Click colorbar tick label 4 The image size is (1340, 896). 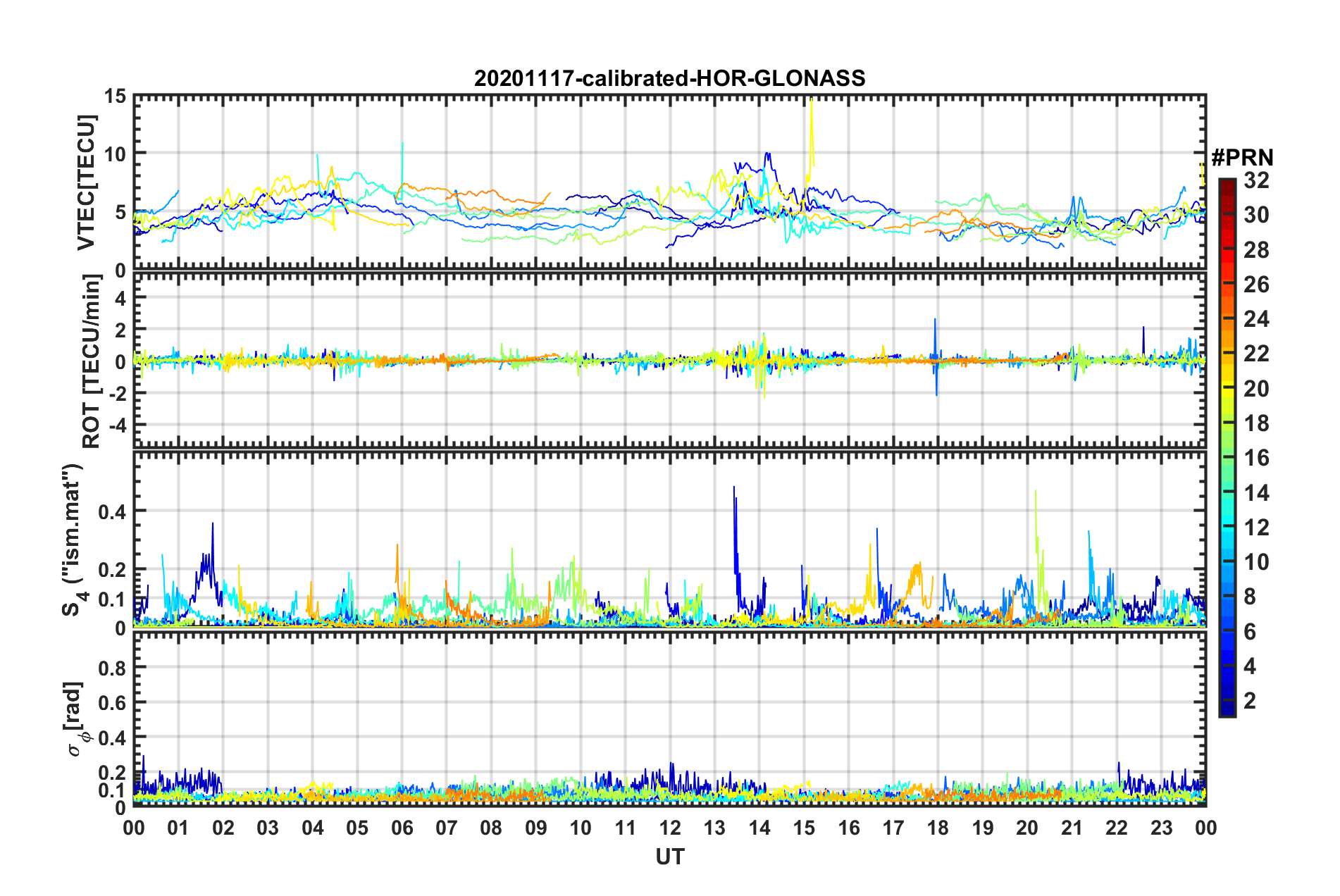pos(1249,666)
